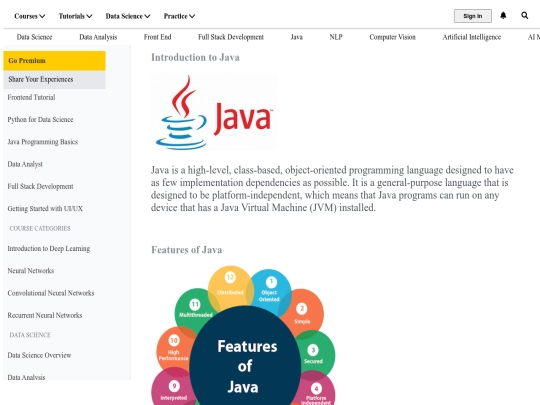Open Getting Started with UI/UX link
This screenshot has width=540, height=405.
(x=45, y=209)
